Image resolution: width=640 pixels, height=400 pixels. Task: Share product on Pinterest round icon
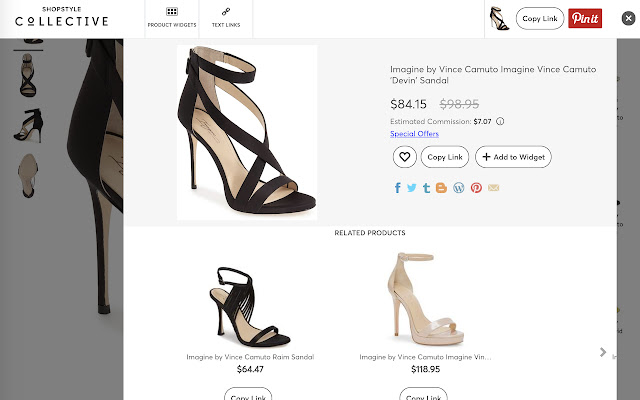pos(476,188)
